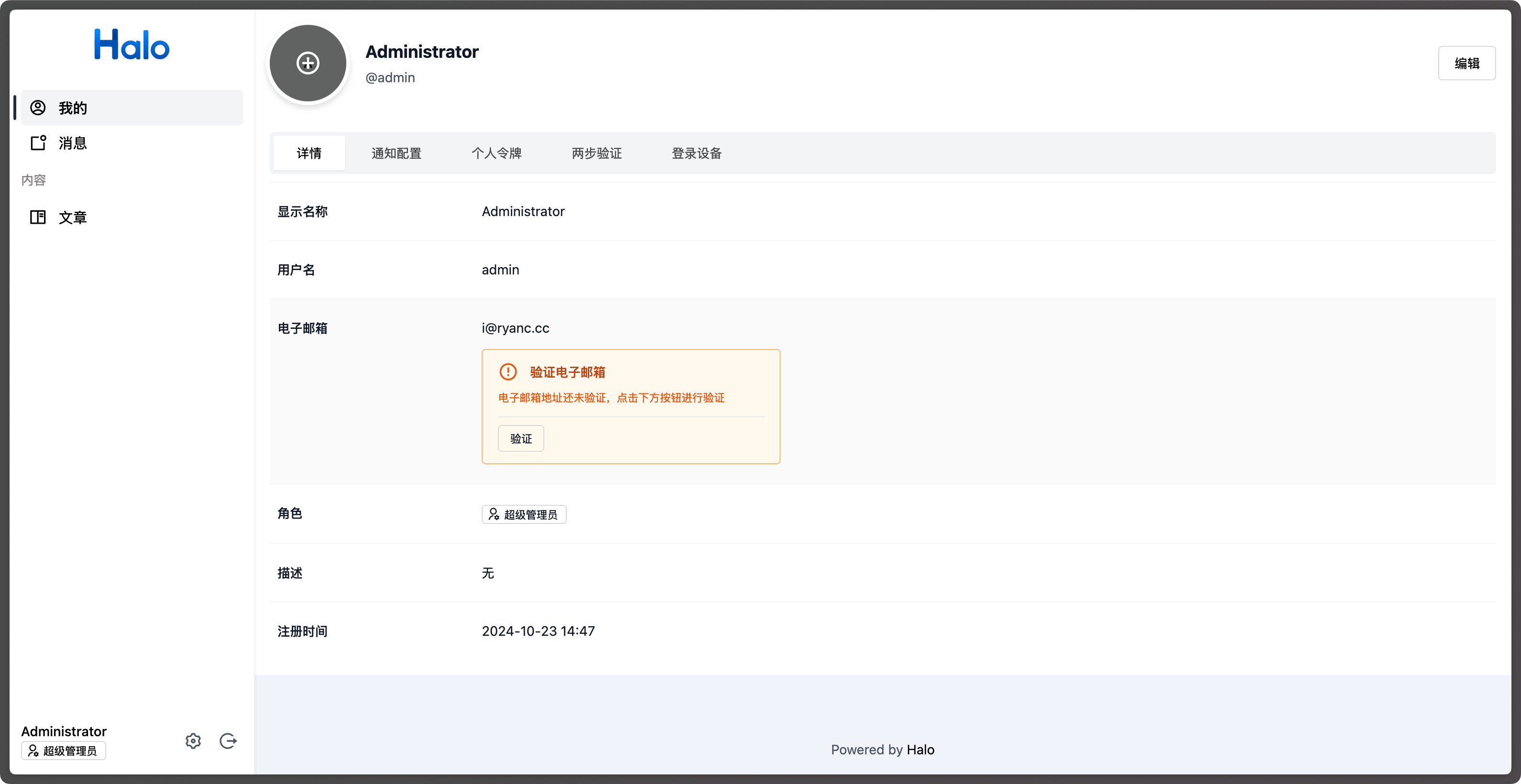Click the email address input field
Screen dimensions: 1521x784
click(x=516, y=328)
